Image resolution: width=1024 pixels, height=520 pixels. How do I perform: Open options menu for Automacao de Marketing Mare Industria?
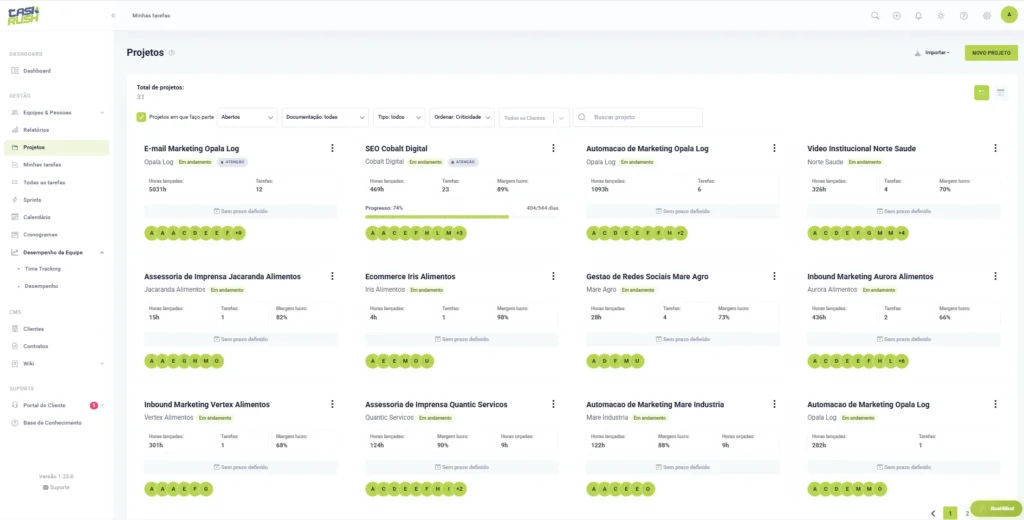click(774, 404)
